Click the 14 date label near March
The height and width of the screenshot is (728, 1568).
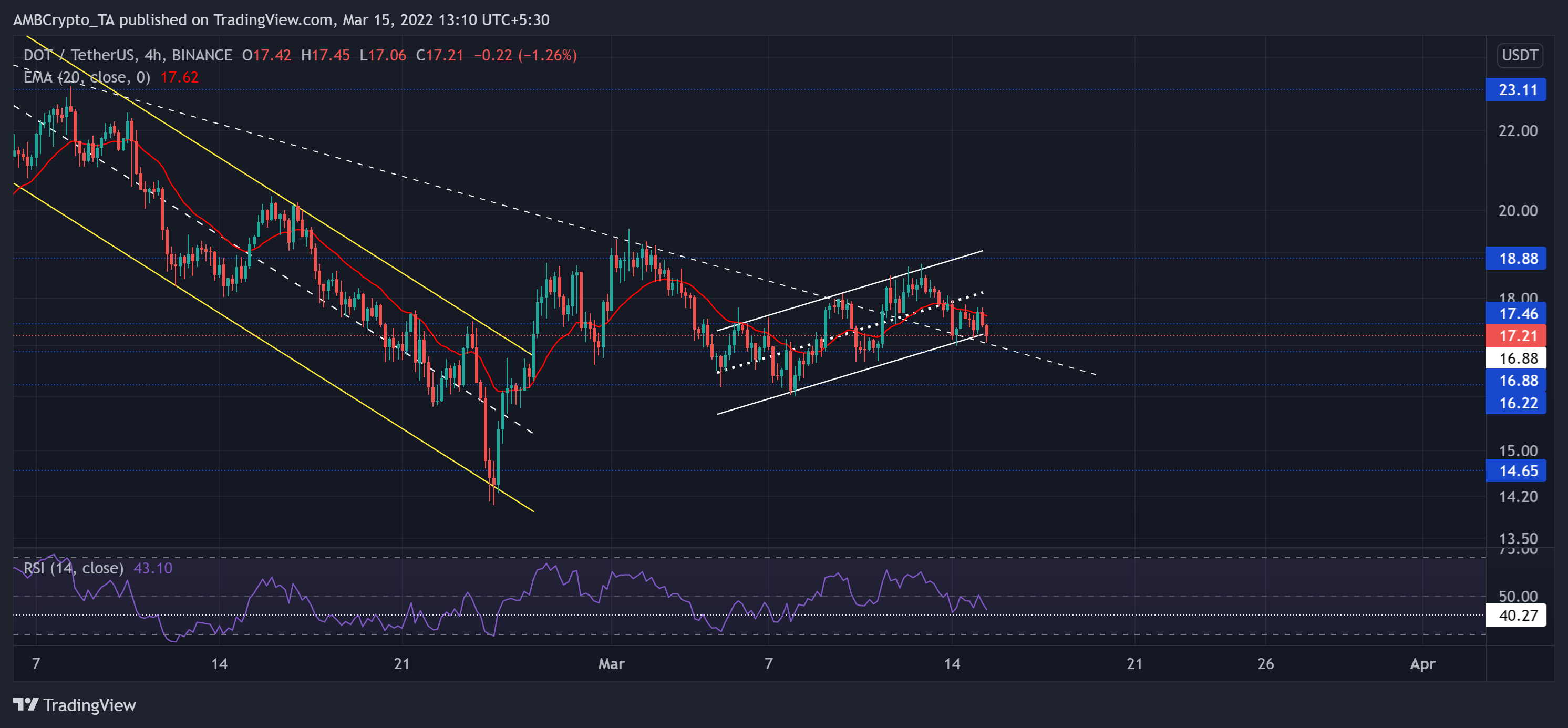click(x=952, y=664)
